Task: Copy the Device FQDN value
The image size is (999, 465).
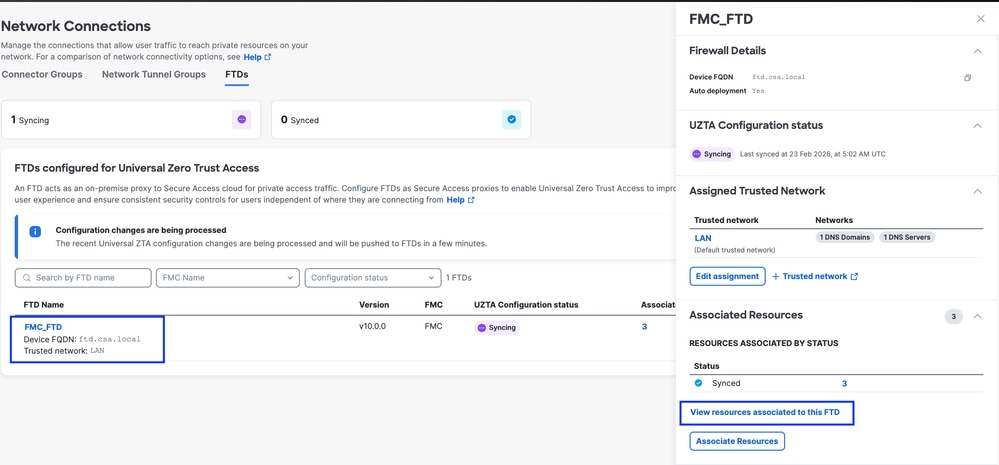Action: [x=967, y=78]
